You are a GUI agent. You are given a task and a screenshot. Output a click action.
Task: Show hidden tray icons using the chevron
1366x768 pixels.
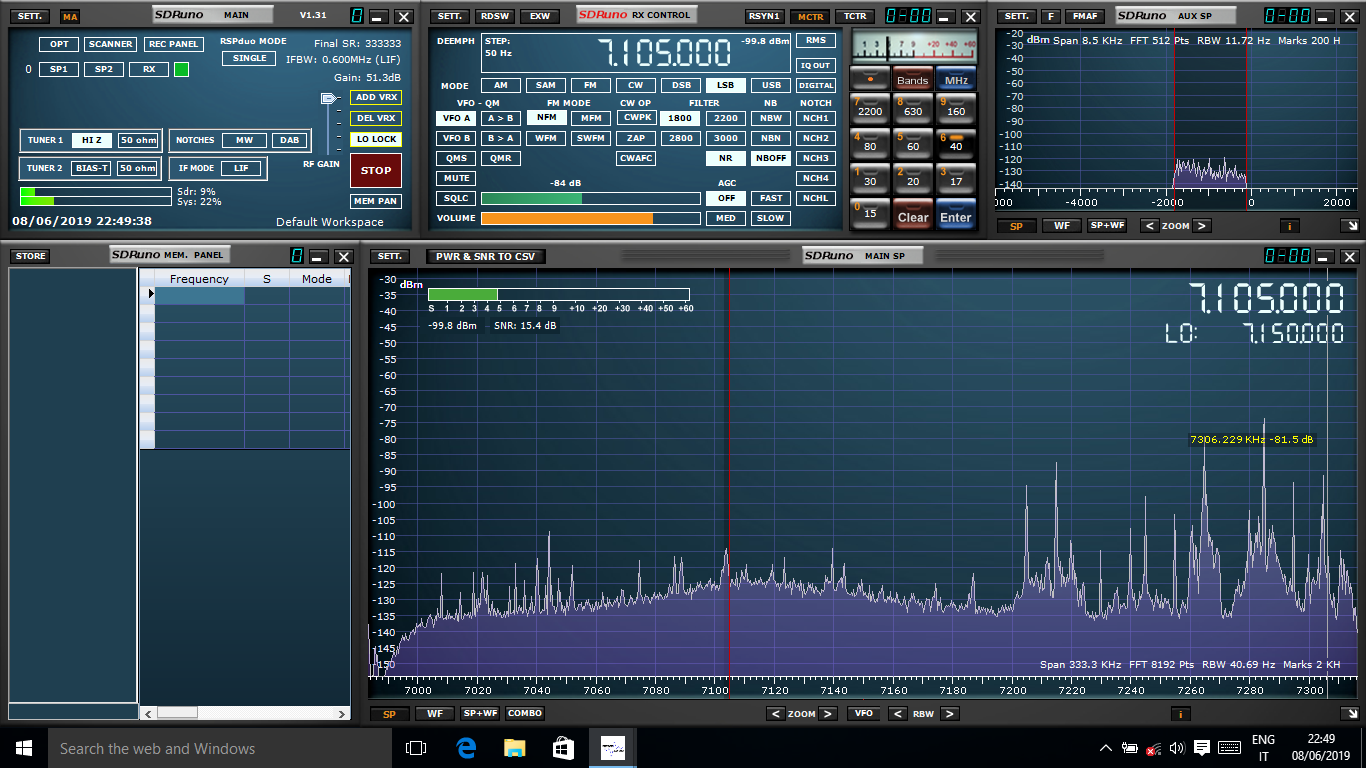1106,748
